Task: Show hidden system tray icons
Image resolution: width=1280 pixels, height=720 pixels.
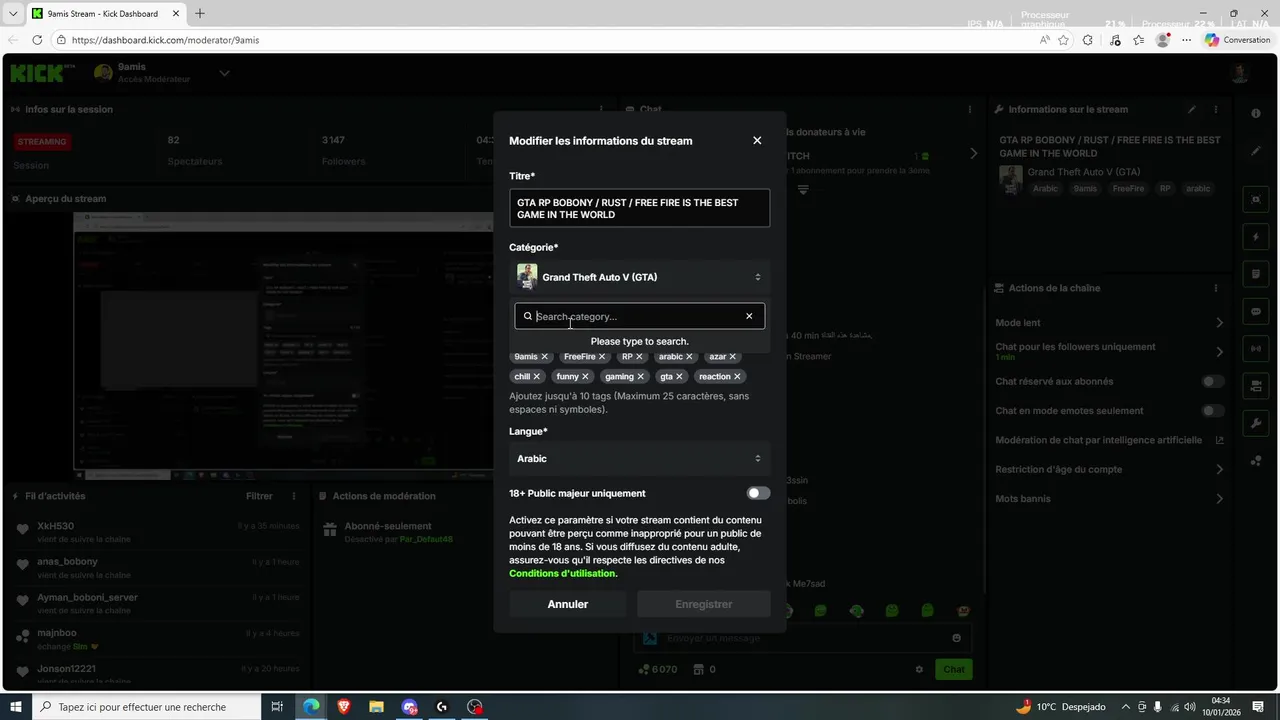Action: coord(1126,707)
